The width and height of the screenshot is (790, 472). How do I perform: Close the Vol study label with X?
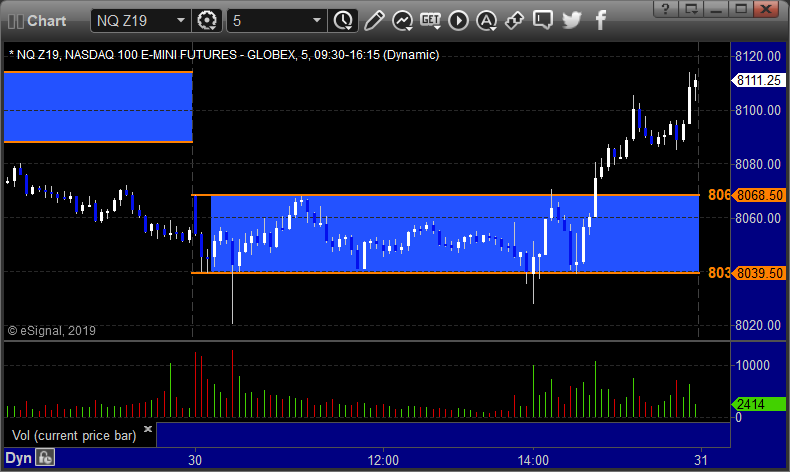coord(148,429)
